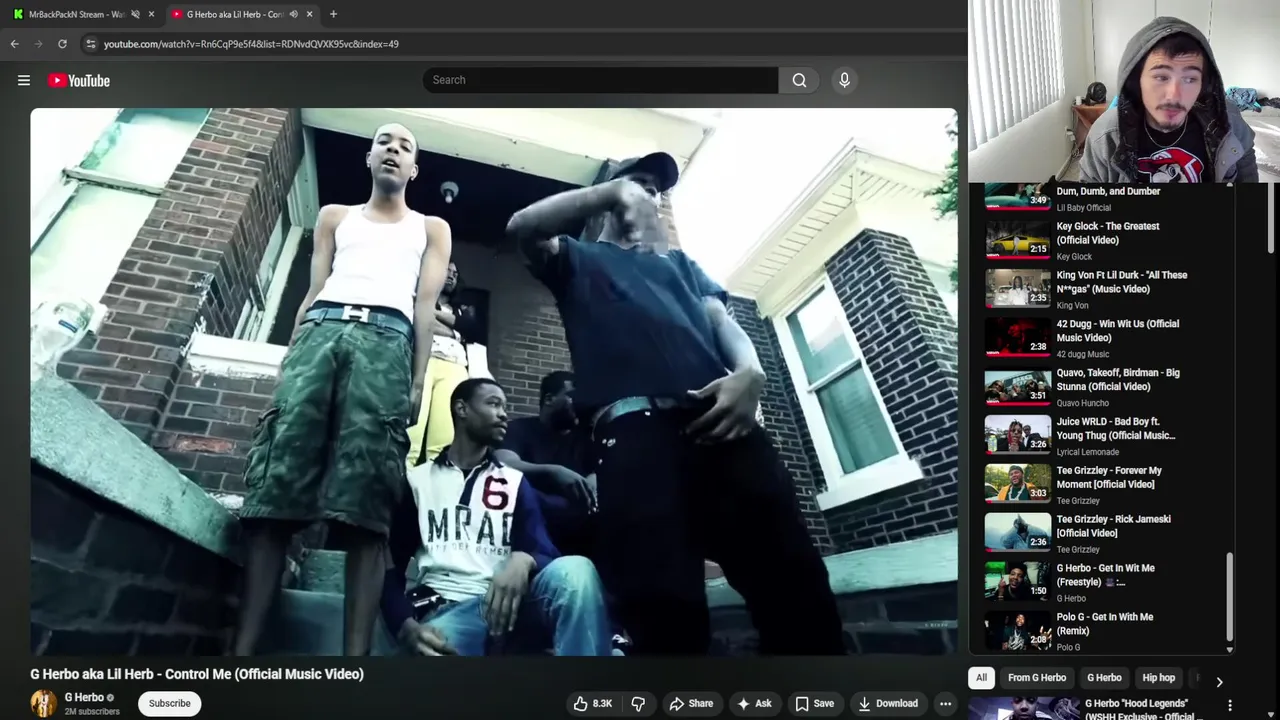
Task: Play King Von All These N**gas thumbnail
Action: (1018, 289)
